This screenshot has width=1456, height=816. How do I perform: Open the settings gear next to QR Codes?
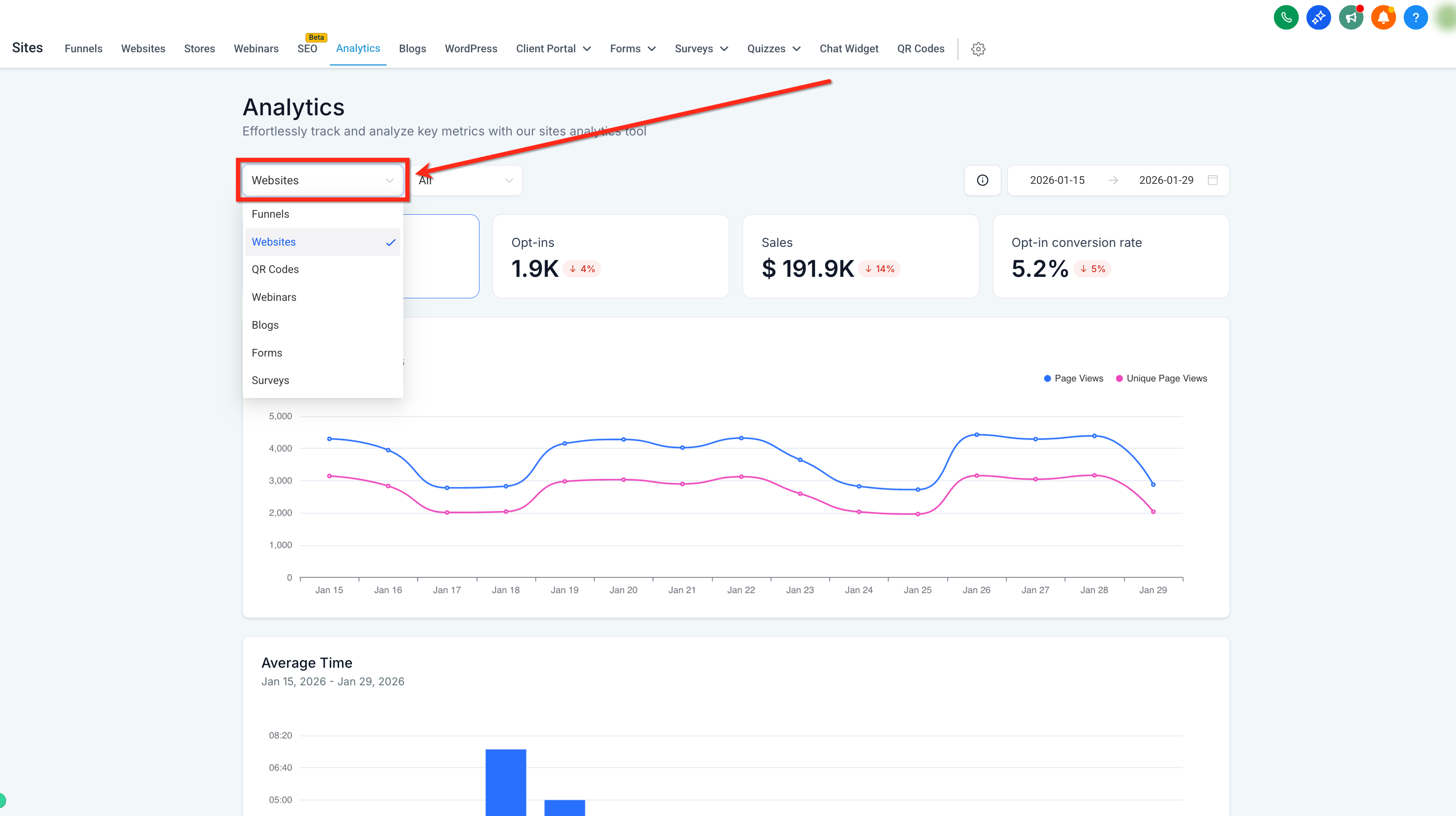[978, 49]
